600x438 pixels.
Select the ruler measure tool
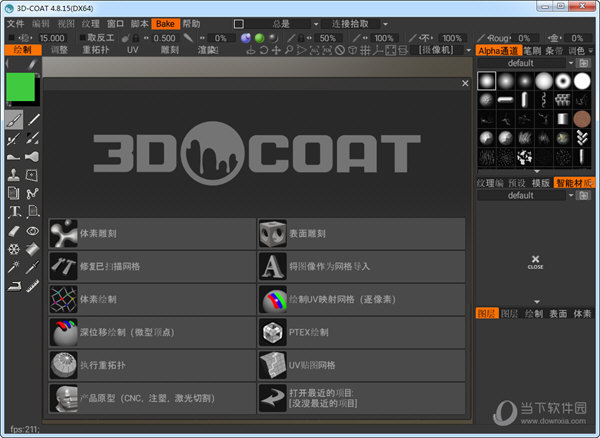click(x=33, y=286)
